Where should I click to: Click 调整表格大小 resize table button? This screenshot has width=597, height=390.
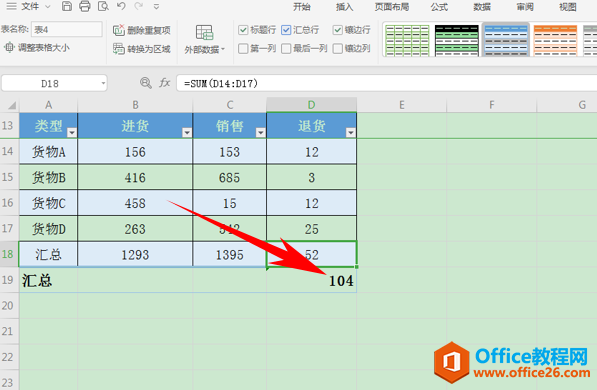click(x=37, y=48)
